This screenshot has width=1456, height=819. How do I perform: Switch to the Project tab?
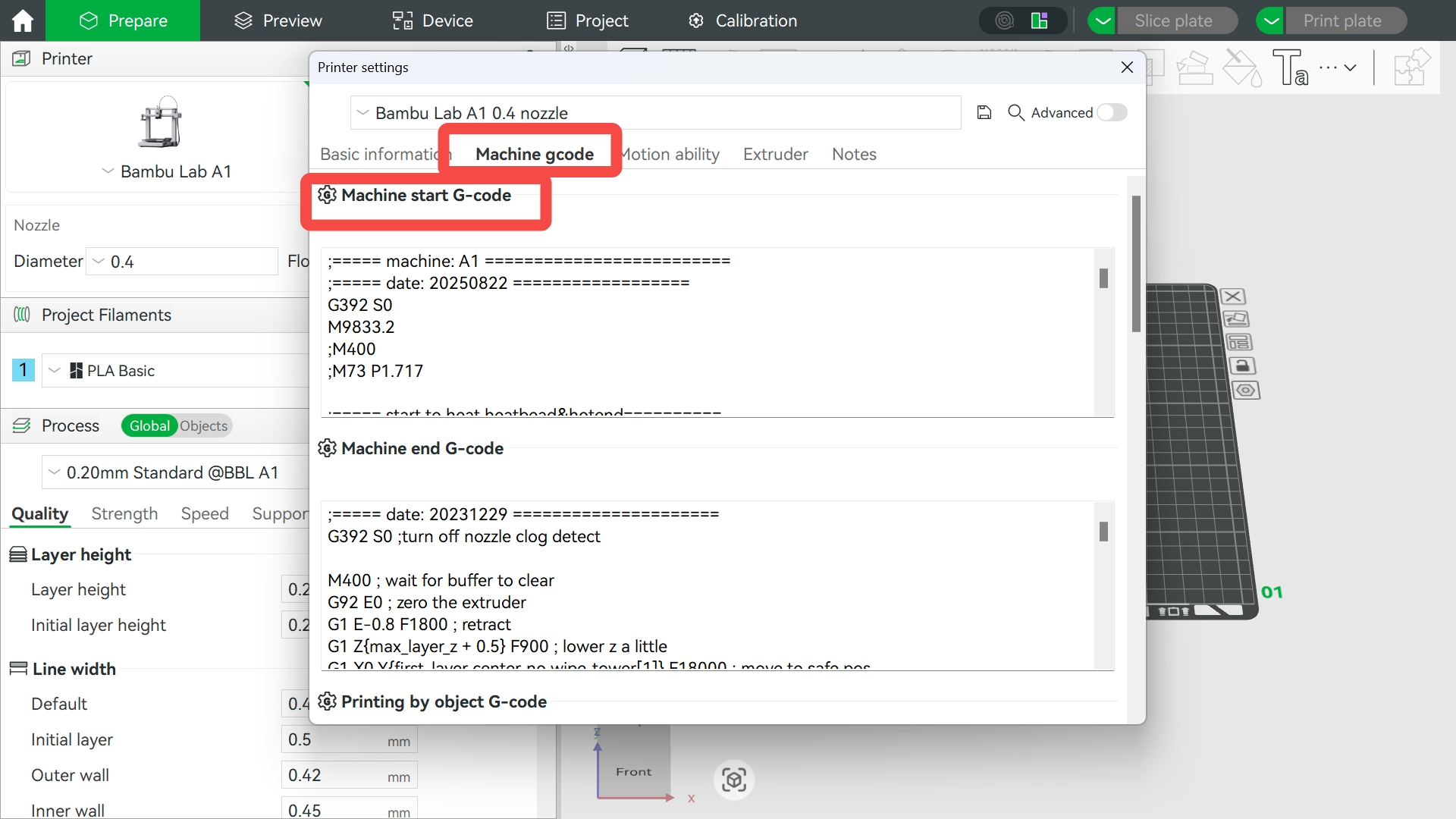pos(588,20)
